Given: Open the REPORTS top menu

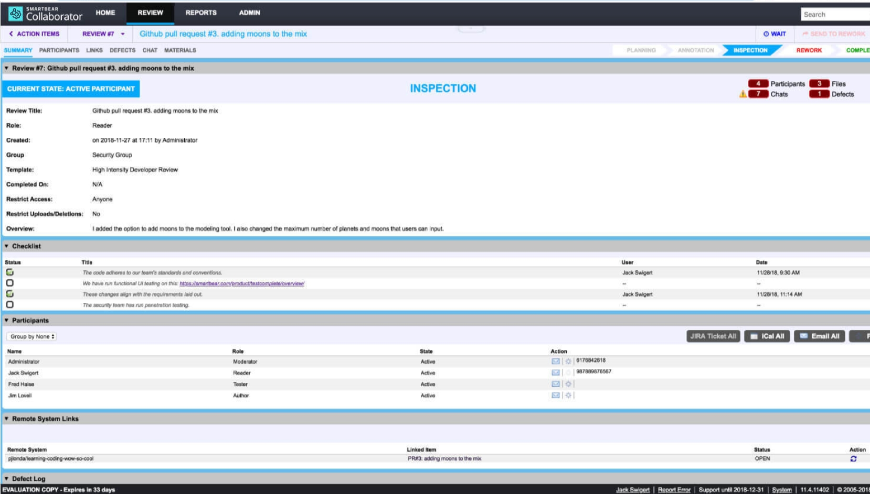Looking at the screenshot, I should (x=200, y=13).
